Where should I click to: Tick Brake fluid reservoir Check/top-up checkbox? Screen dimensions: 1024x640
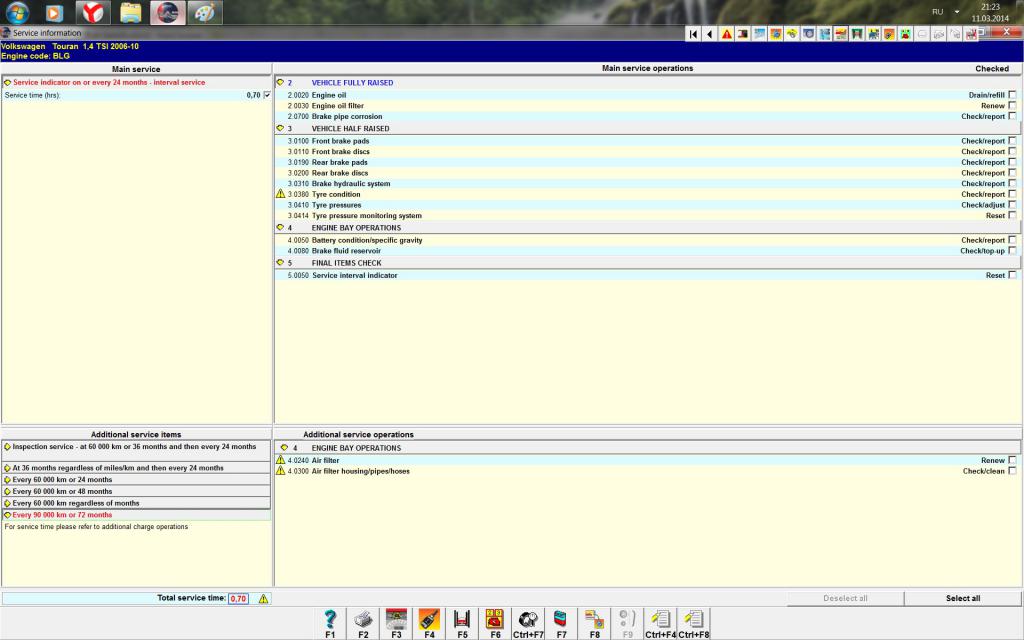tap(1012, 250)
